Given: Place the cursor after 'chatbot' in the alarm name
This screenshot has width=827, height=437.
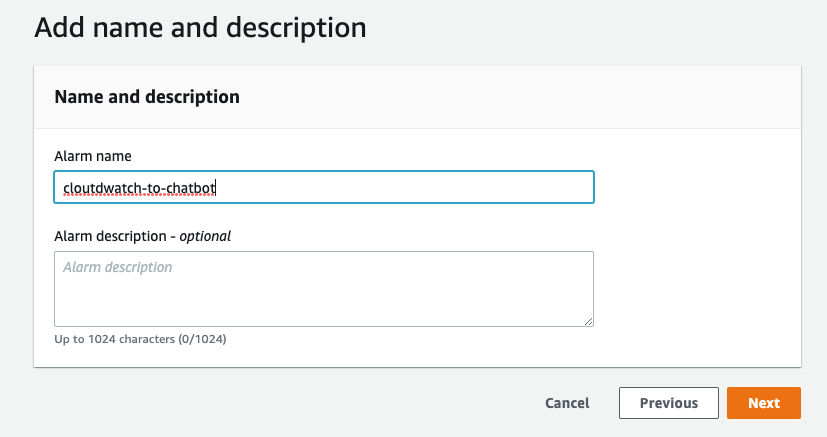Looking at the screenshot, I should [x=216, y=188].
